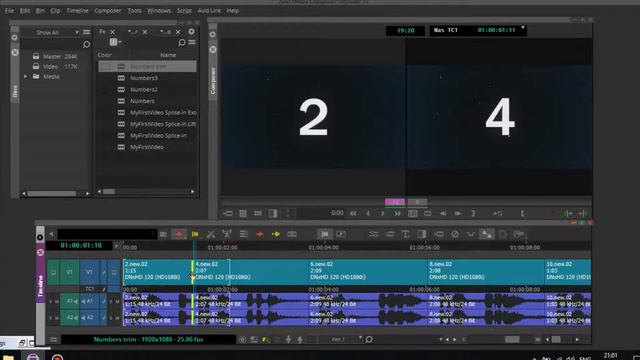Select the Numbers trim sequence
This screenshot has height=360, width=640.
pyautogui.click(x=147, y=66)
